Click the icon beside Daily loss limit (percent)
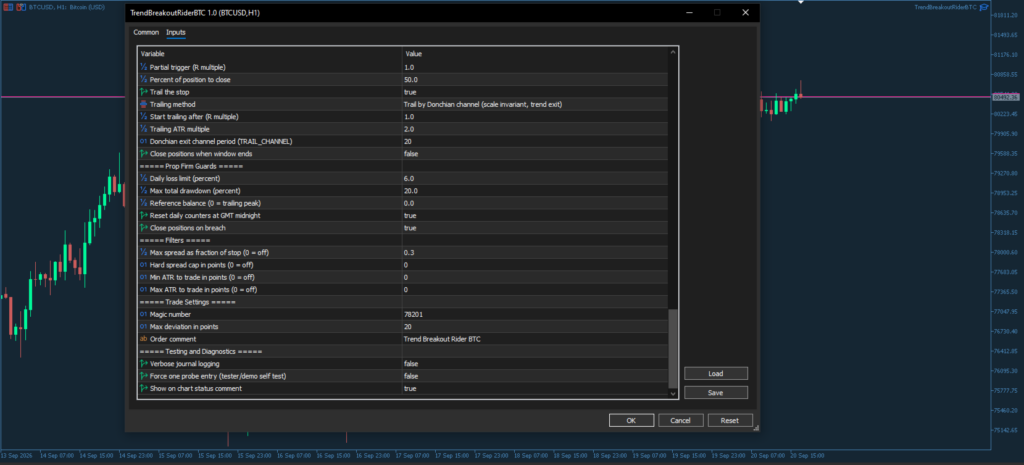The image size is (1024, 465). click(x=144, y=178)
